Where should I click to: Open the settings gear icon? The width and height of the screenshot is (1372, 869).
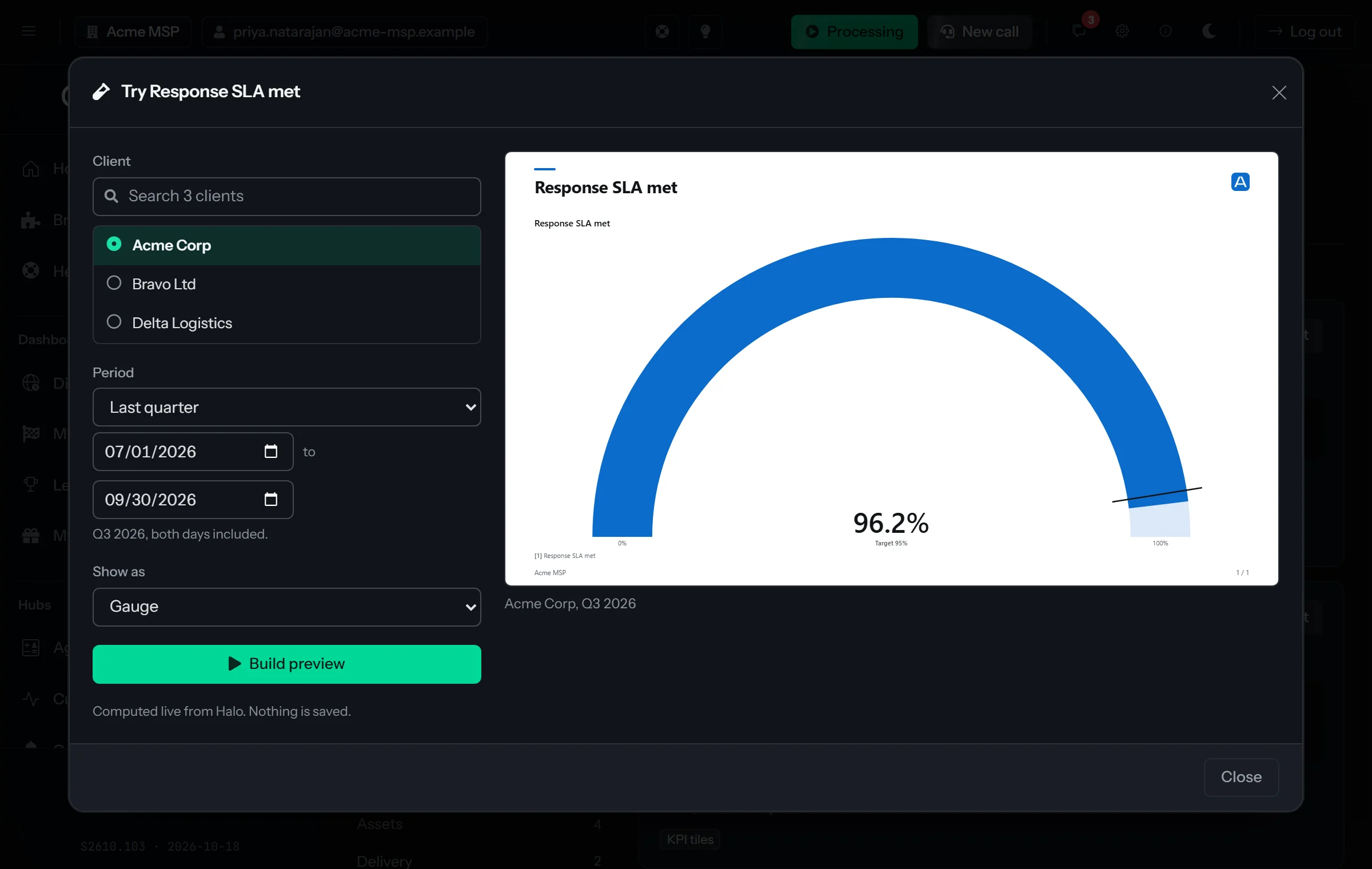[1122, 31]
